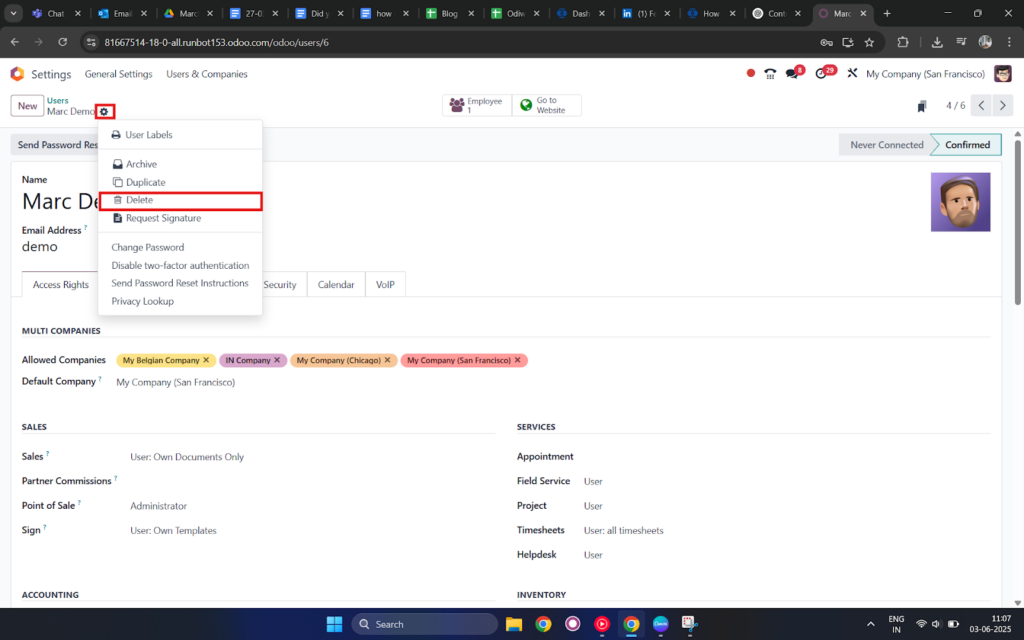Open File Explorer on the taskbar
The height and width of the screenshot is (640, 1024).
click(514, 624)
